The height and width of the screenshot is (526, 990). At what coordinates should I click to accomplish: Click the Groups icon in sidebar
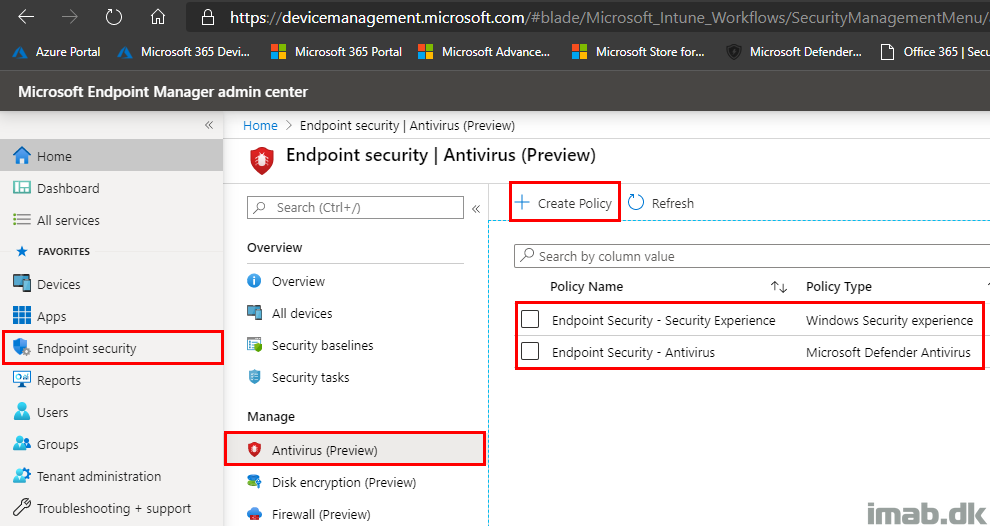(x=22, y=444)
